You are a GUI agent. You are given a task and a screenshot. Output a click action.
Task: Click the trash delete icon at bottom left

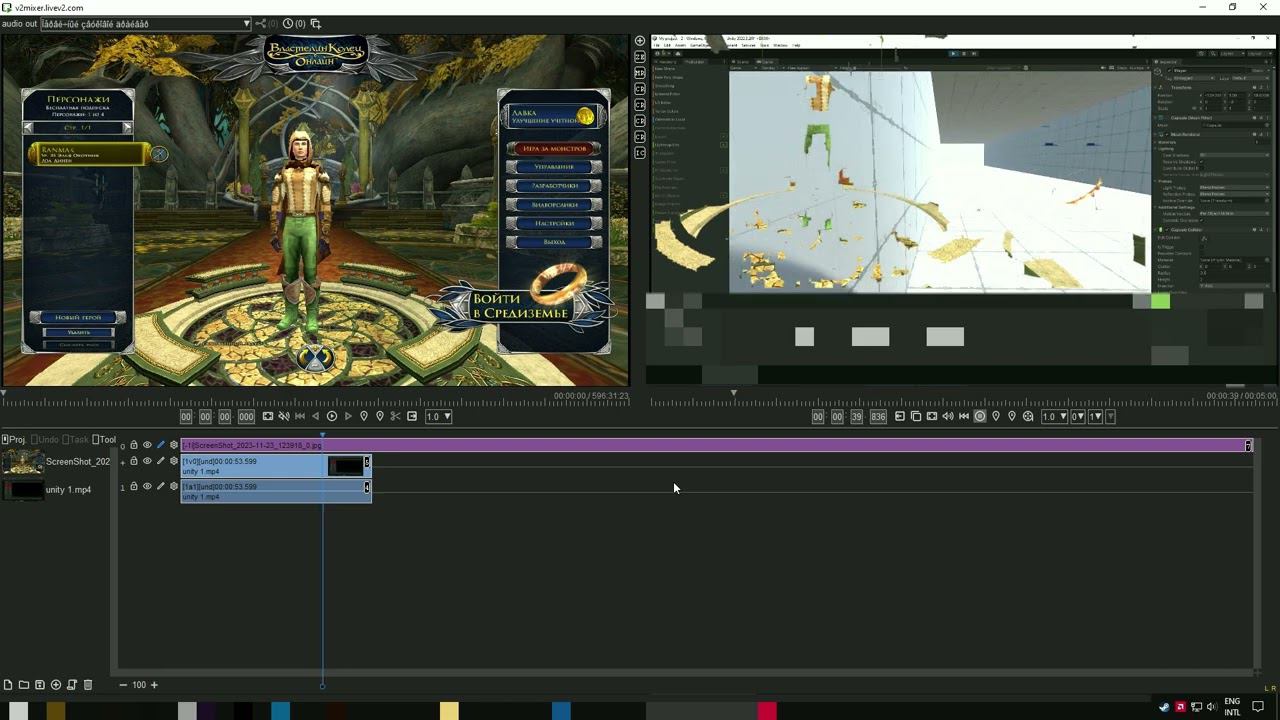pyautogui.click(x=88, y=685)
